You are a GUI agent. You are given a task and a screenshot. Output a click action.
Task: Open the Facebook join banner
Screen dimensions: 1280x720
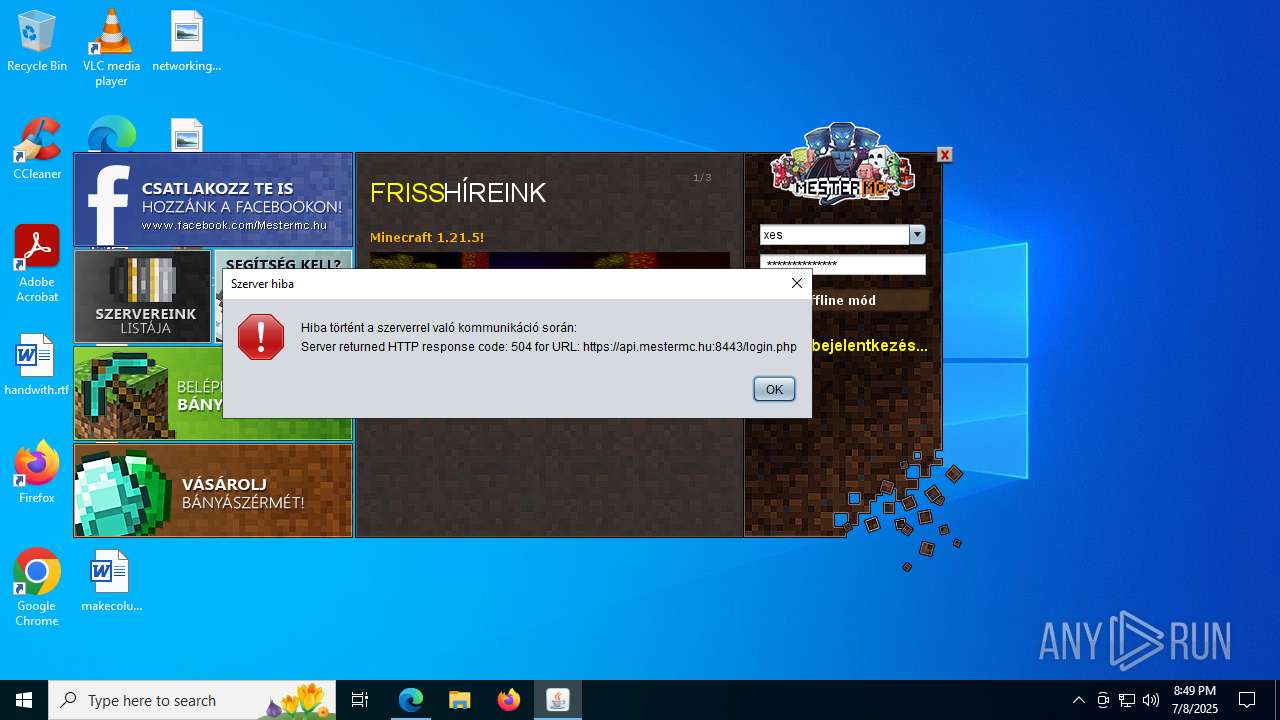coord(213,200)
